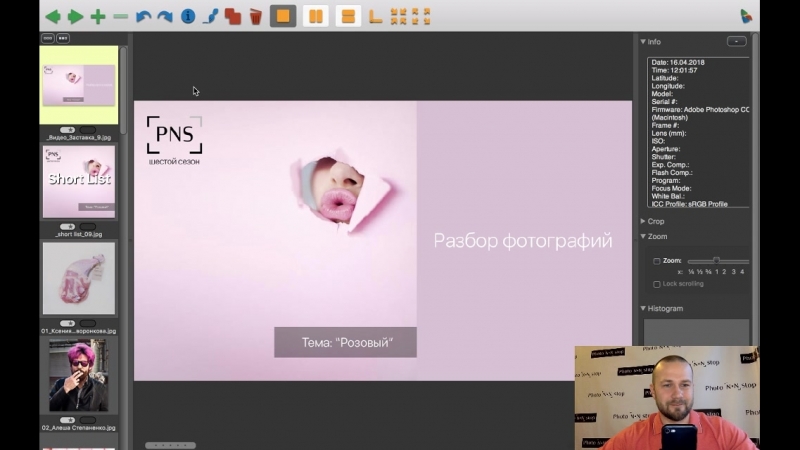Collapse the Info panel section
800x450 pixels.
(643, 42)
